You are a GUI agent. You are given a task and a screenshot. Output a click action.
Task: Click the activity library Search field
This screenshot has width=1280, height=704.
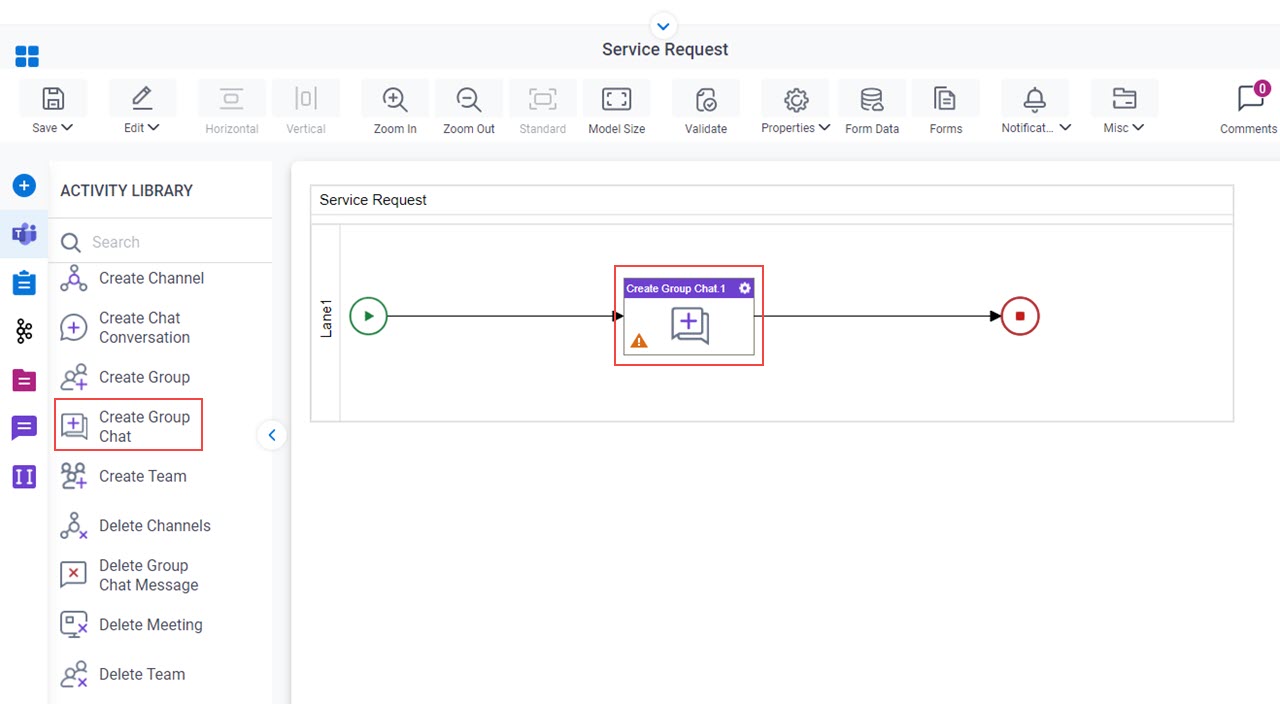pyautogui.click(x=161, y=242)
